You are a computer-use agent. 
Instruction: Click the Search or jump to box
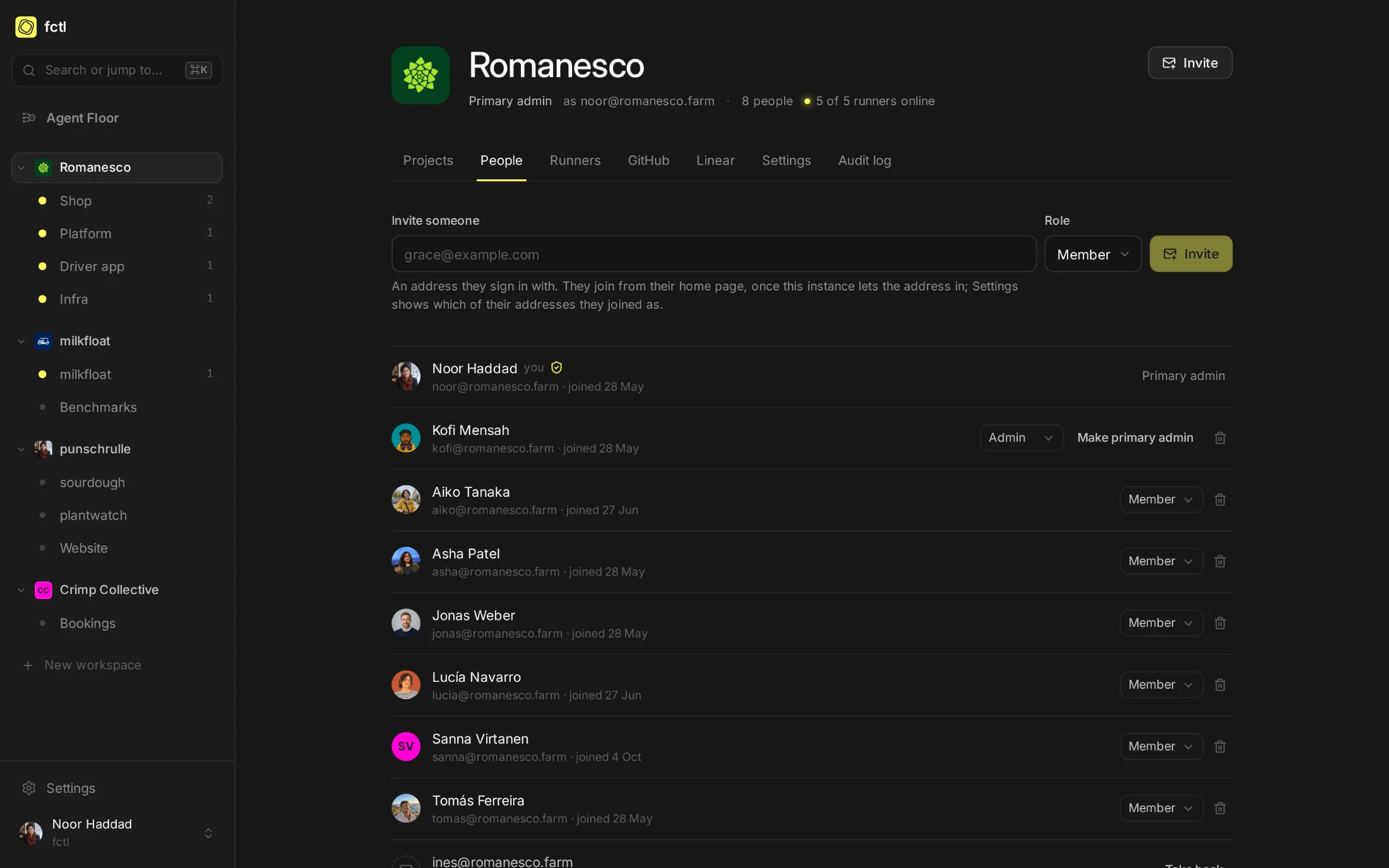click(117, 70)
